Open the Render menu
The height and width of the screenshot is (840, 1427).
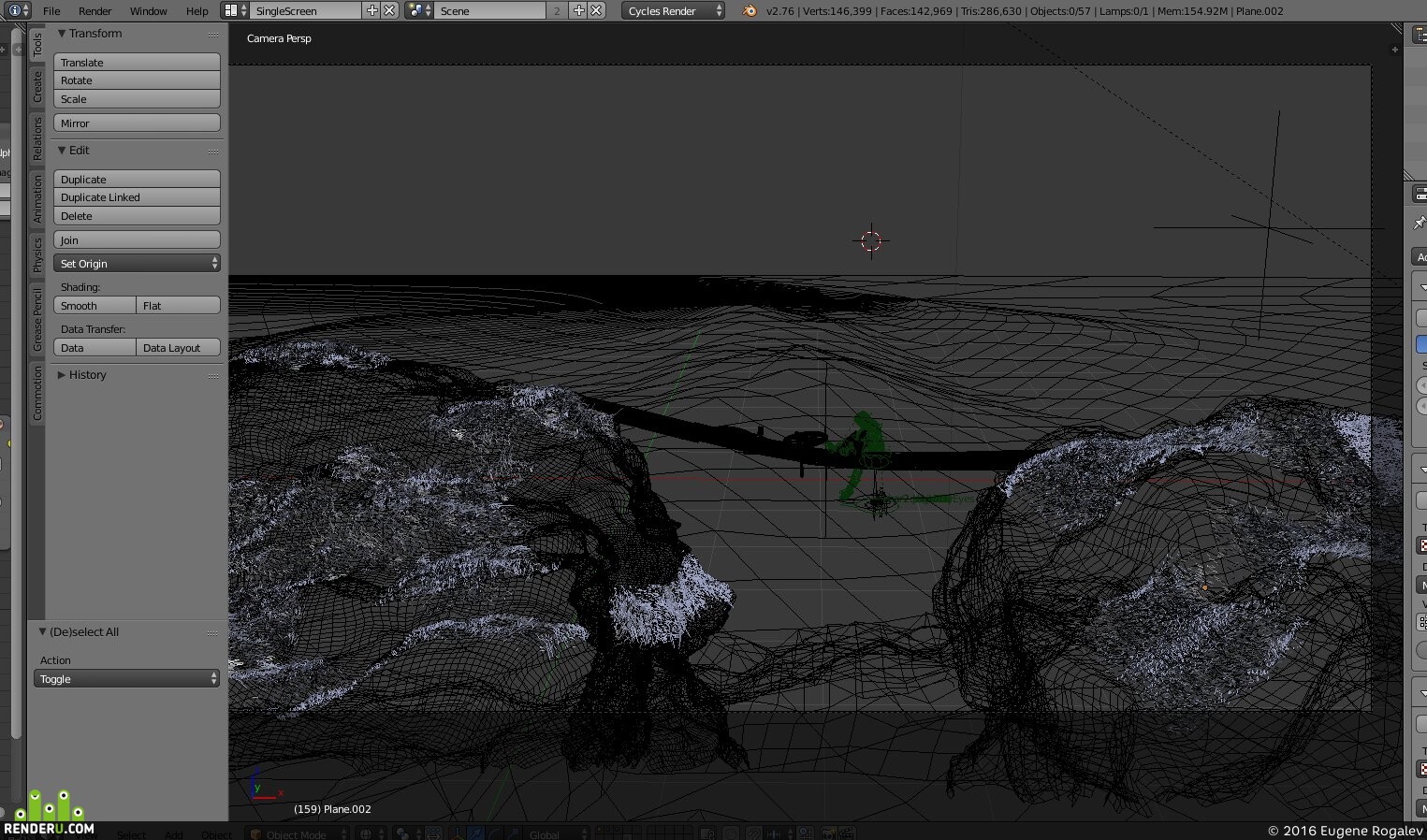95,10
